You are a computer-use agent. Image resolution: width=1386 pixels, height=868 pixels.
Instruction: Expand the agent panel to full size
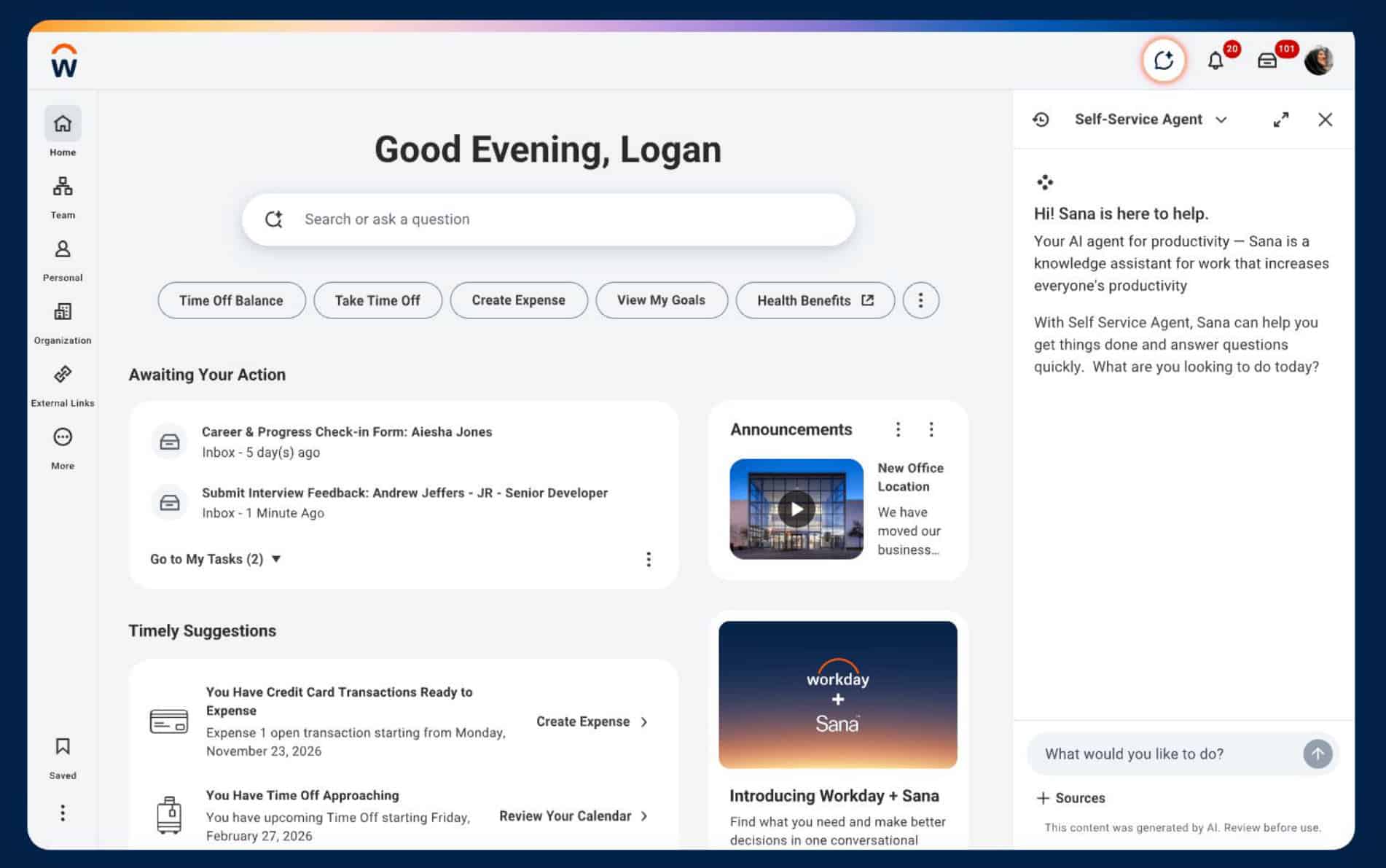coord(1280,120)
